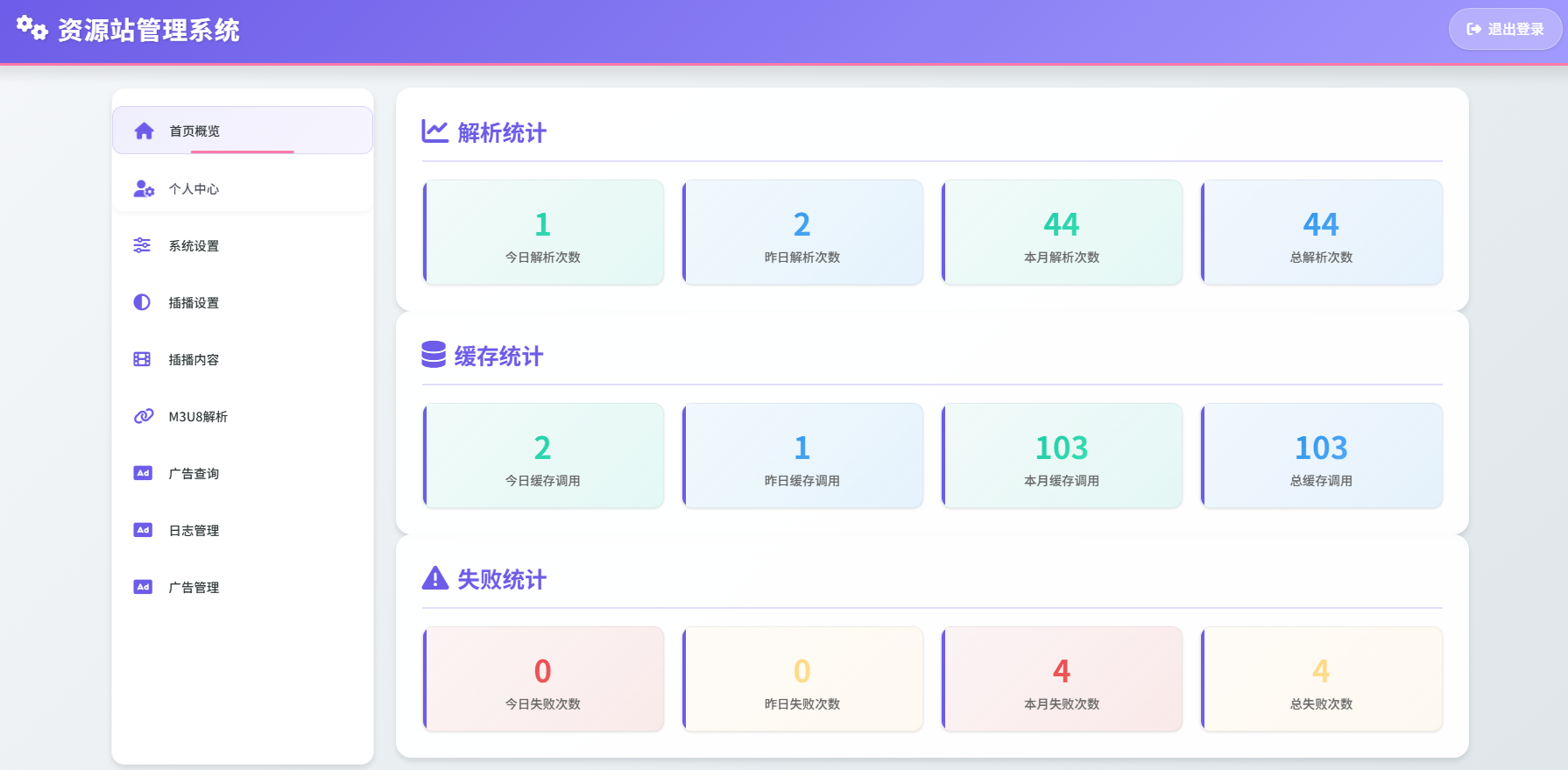Open 系统设置 in the sidebar
This screenshot has width=1568, height=770.
click(243, 245)
